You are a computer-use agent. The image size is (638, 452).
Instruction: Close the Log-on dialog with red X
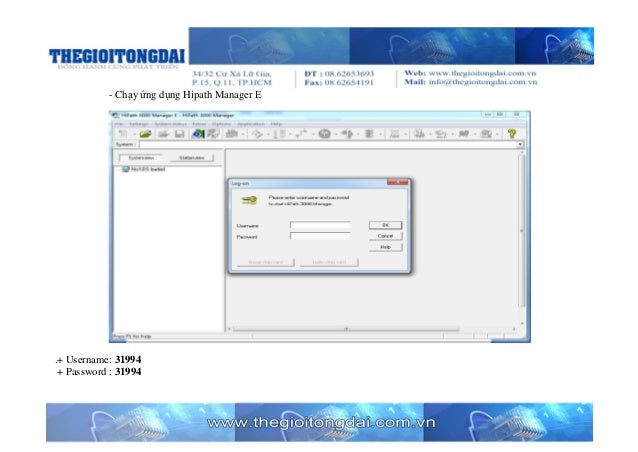(x=398, y=182)
